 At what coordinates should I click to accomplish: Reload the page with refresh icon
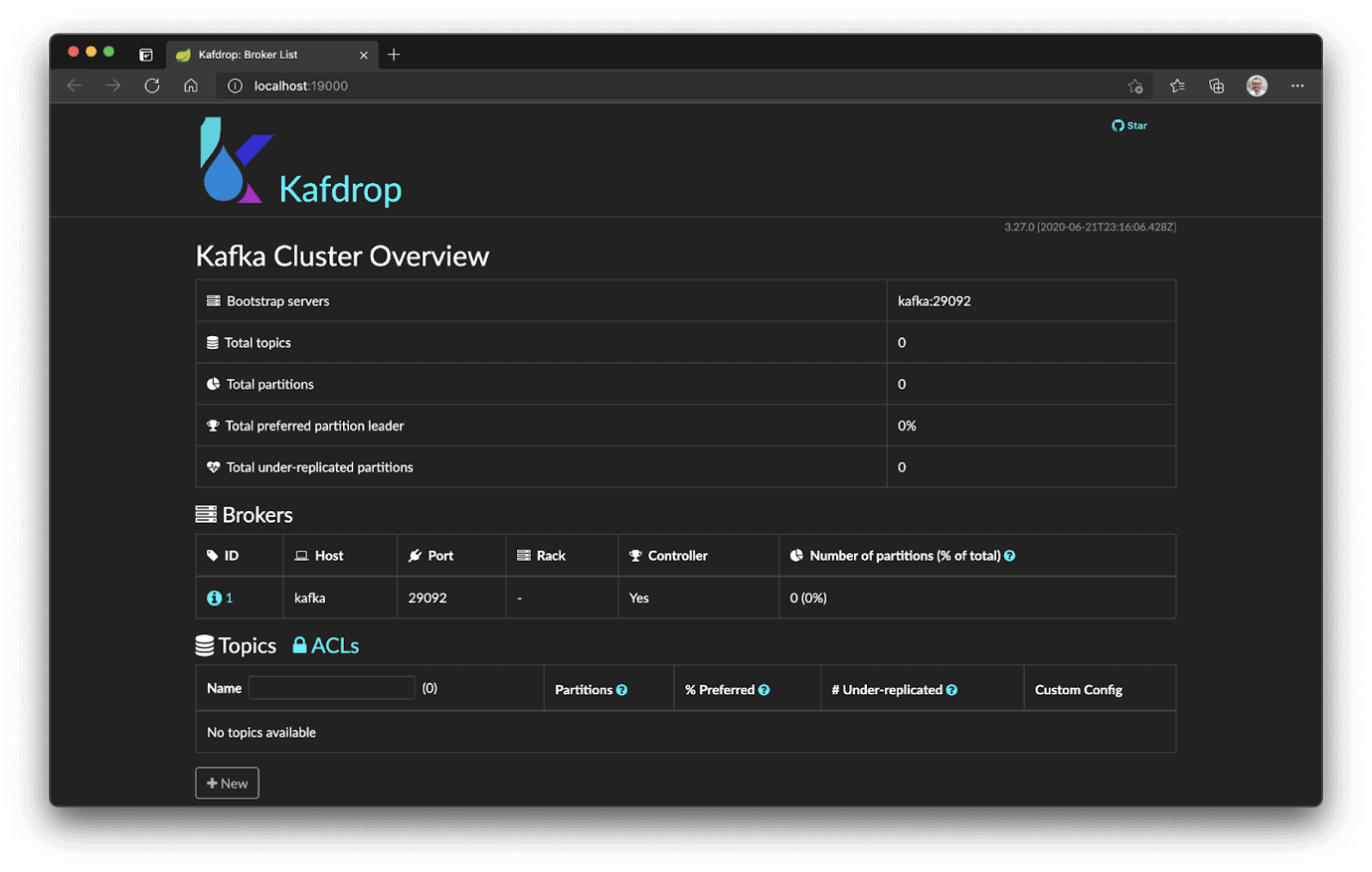[152, 86]
